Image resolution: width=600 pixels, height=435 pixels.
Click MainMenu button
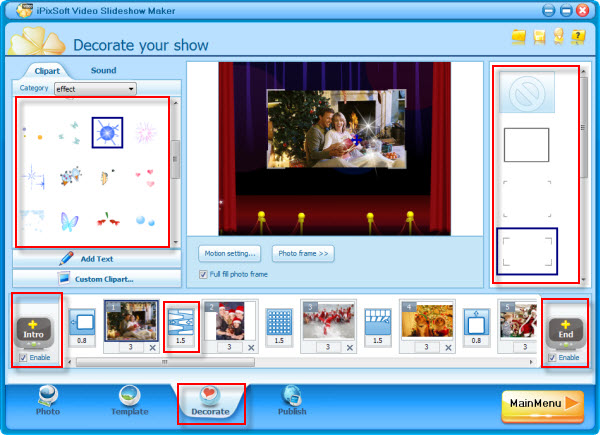coord(543,406)
